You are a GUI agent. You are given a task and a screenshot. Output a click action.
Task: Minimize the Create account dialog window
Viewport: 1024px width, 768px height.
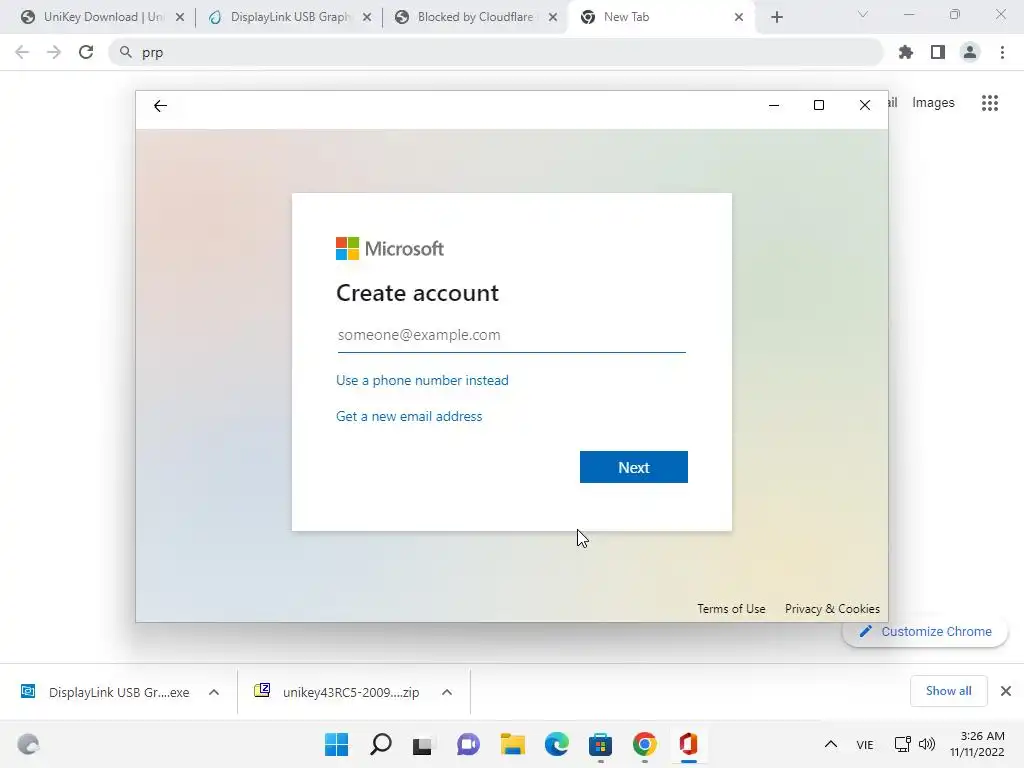pos(774,105)
